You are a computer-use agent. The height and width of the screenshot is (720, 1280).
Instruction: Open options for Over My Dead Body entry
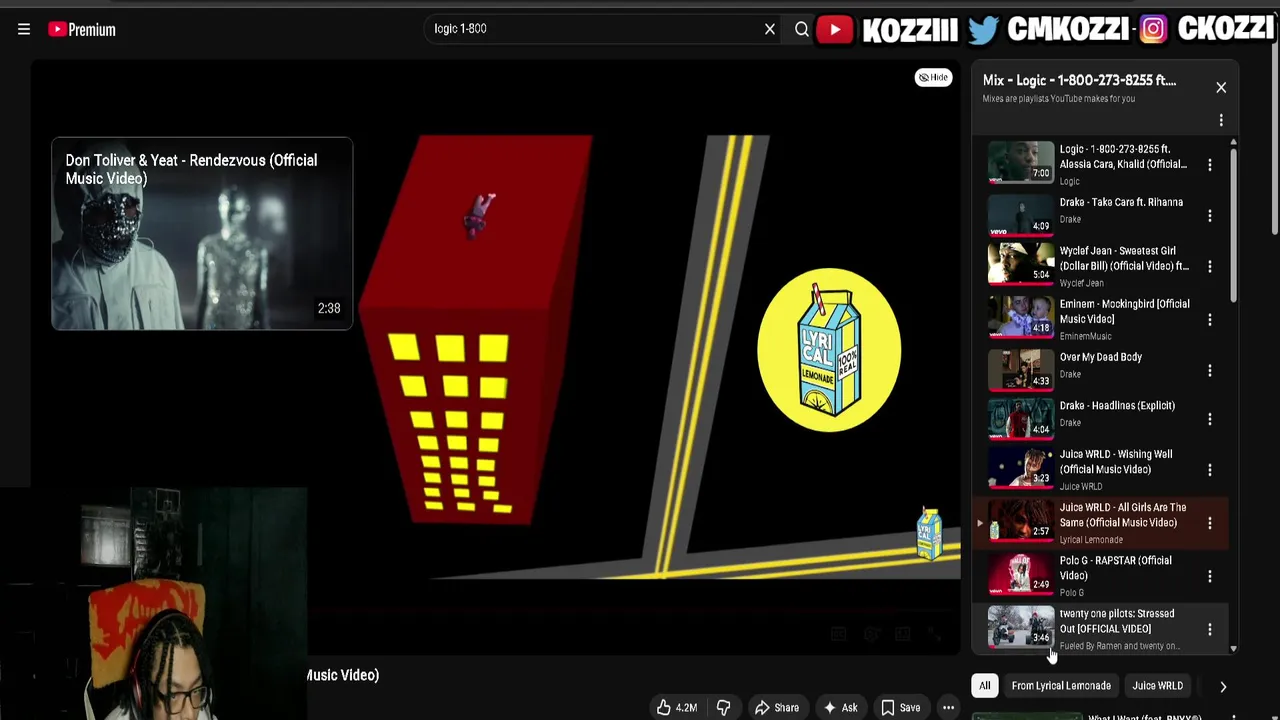[1210, 371]
